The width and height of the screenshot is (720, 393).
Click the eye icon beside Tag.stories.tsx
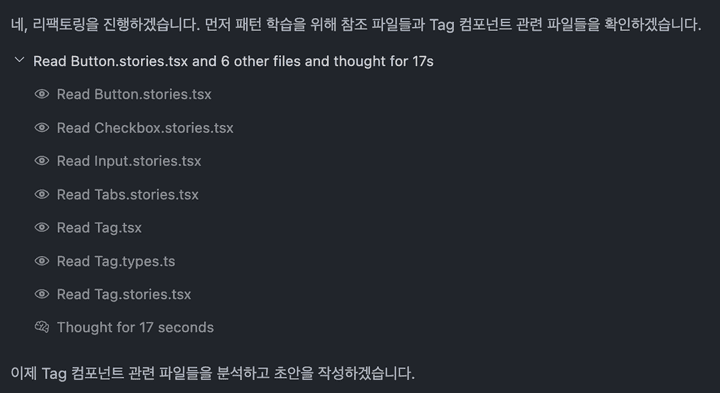[x=42, y=294]
